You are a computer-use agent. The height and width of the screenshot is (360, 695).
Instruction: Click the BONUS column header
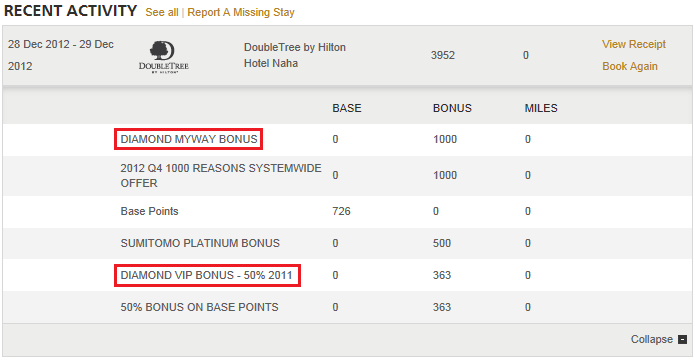[452, 109]
